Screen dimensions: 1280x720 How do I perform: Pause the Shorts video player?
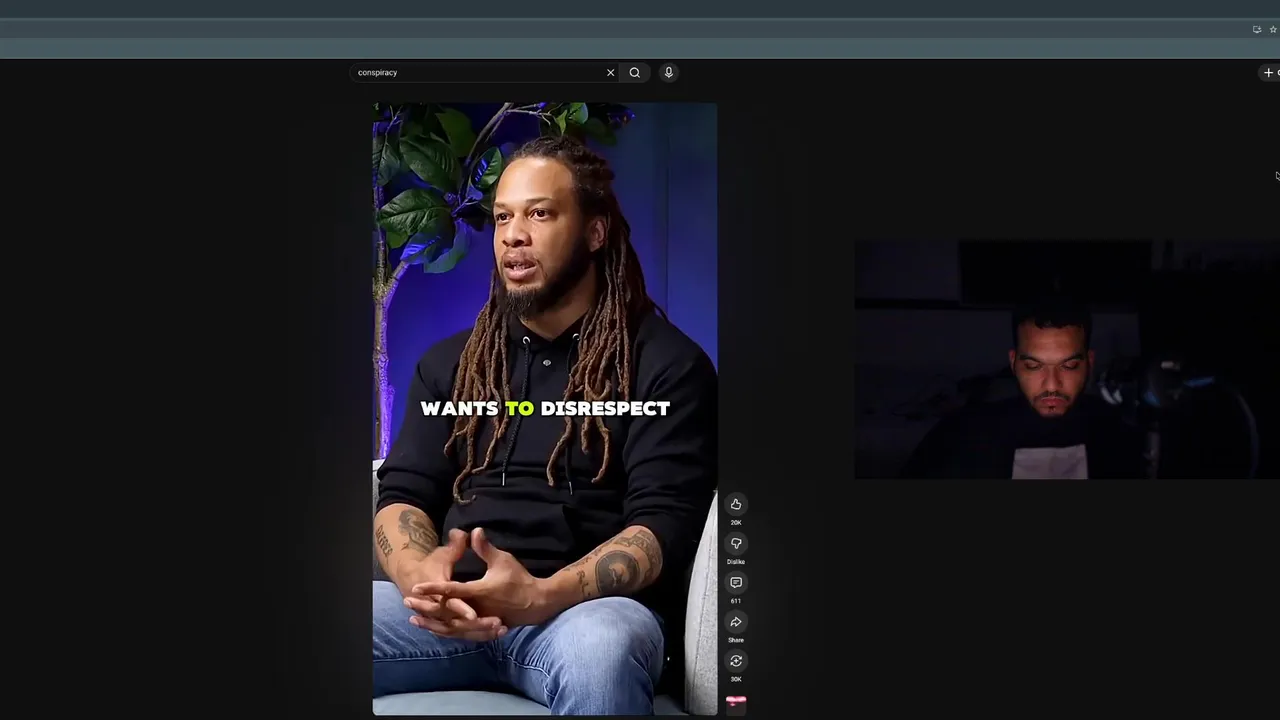click(545, 408)
